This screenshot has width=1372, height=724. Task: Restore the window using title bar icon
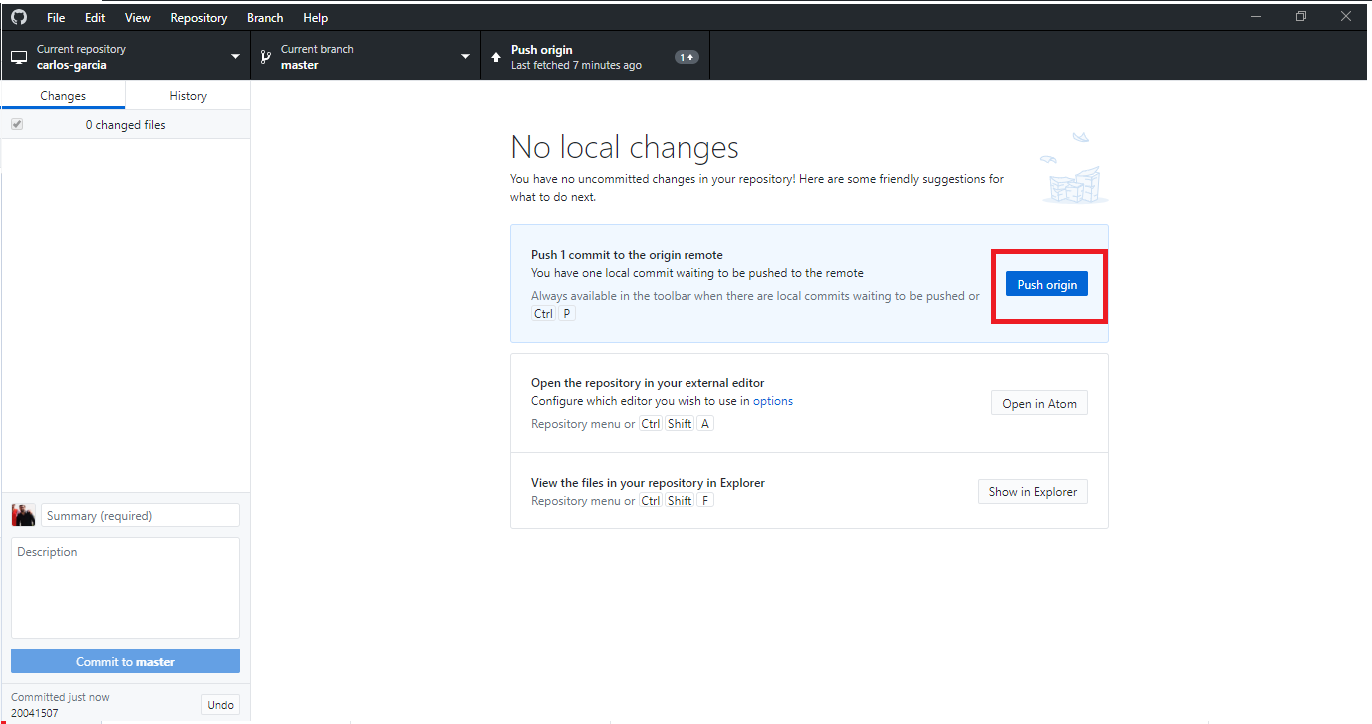point(1301,16)
